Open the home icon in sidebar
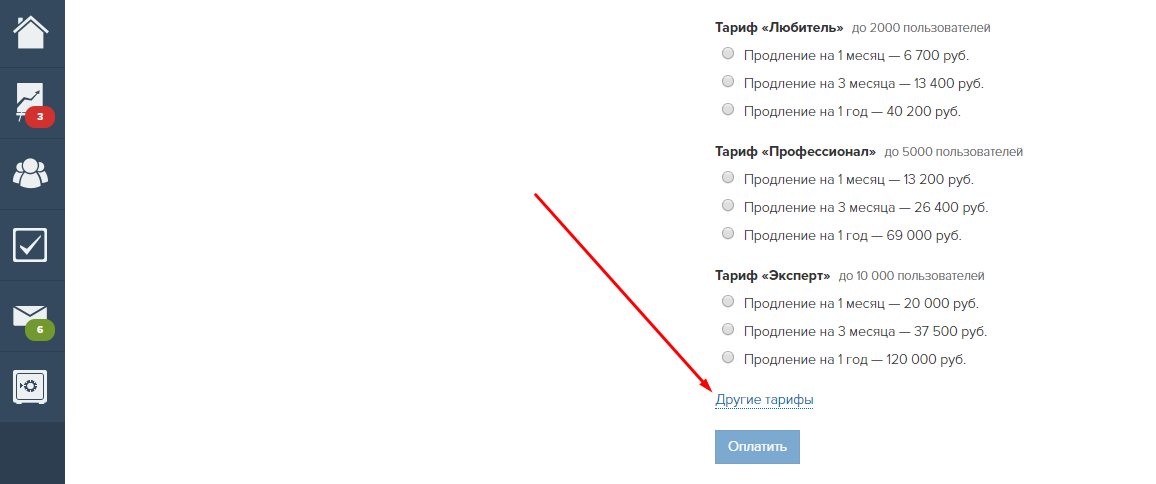 tap(31, 32)
